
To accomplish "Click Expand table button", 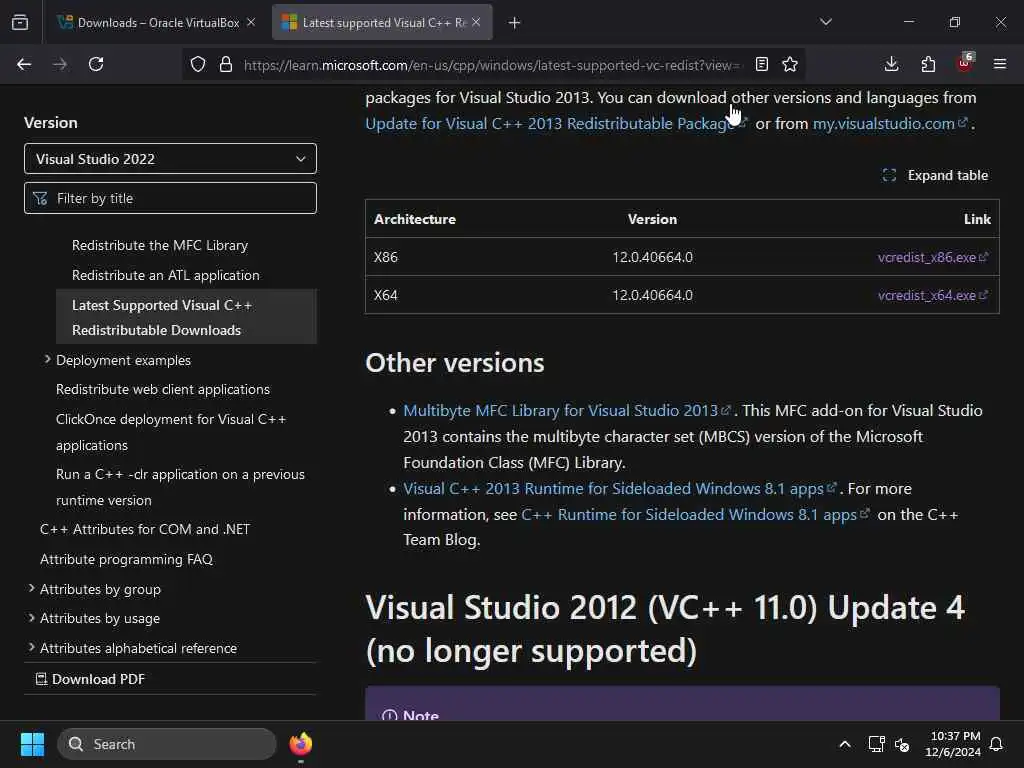I will (x=935, y=175).
